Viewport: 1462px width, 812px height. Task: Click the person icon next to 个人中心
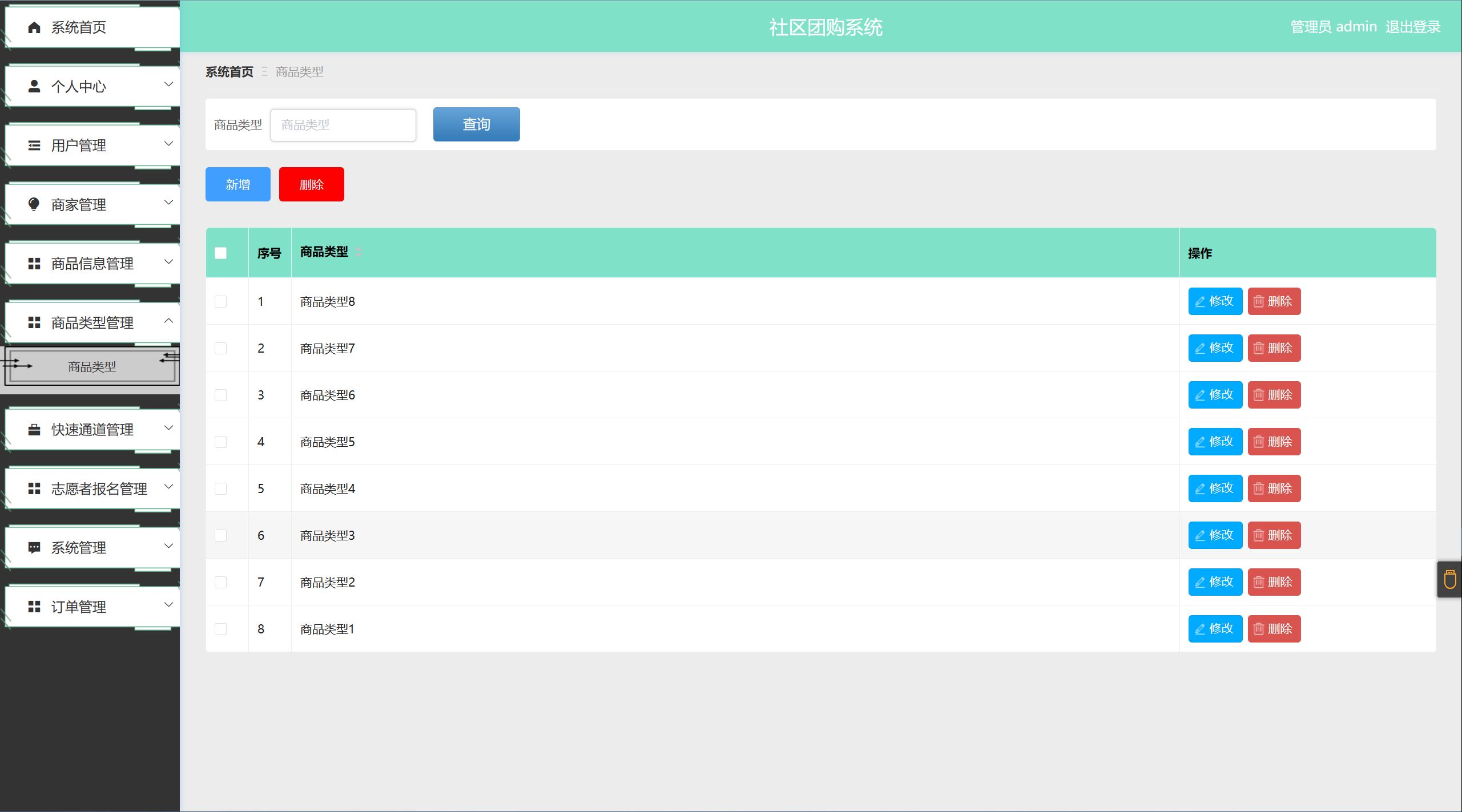click(34, 86)
